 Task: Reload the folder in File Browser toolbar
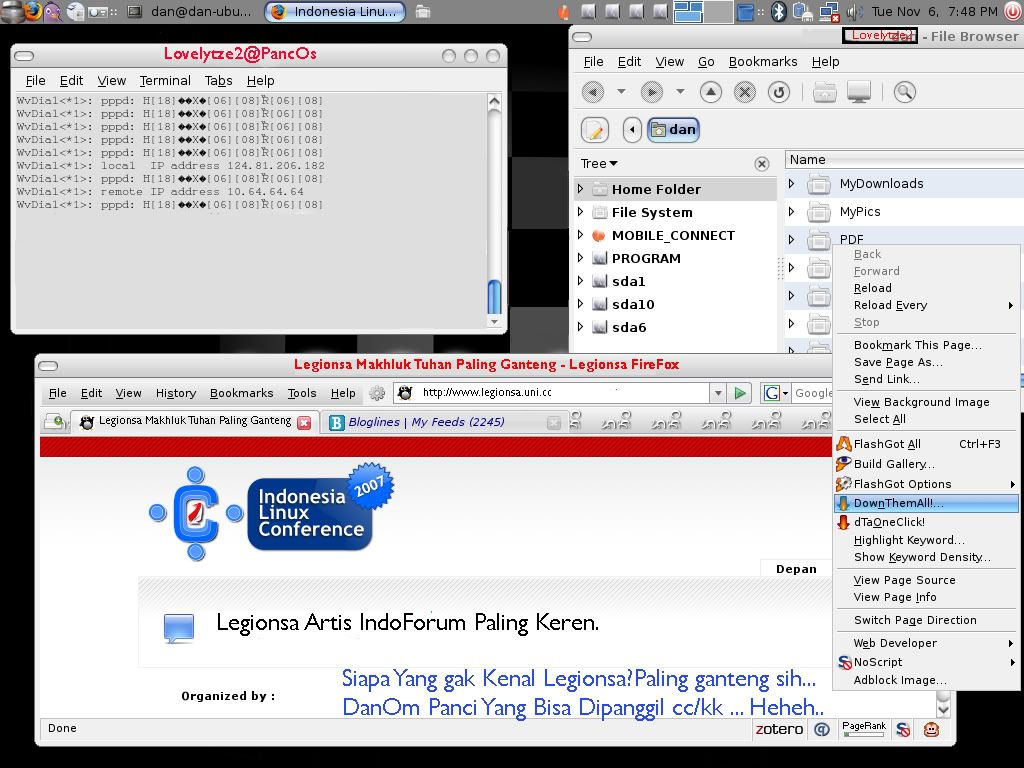pyautogui.click(x=778, y=92)
